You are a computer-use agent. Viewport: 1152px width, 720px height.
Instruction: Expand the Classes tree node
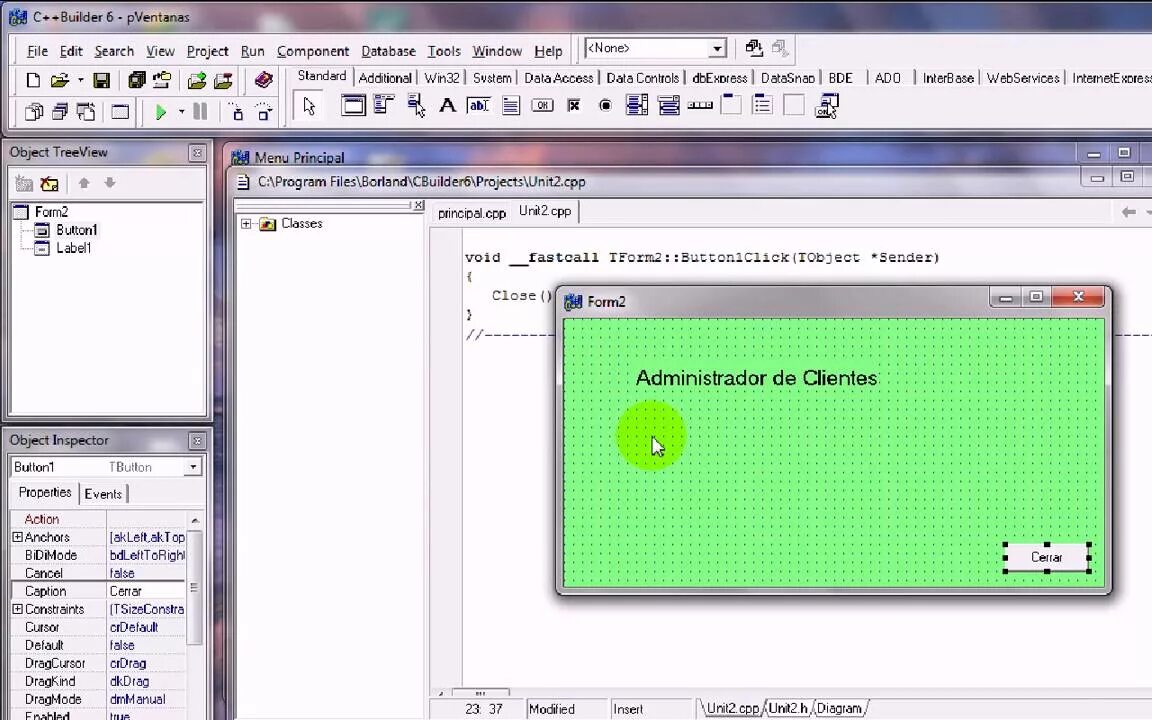(x=246, y=223)
